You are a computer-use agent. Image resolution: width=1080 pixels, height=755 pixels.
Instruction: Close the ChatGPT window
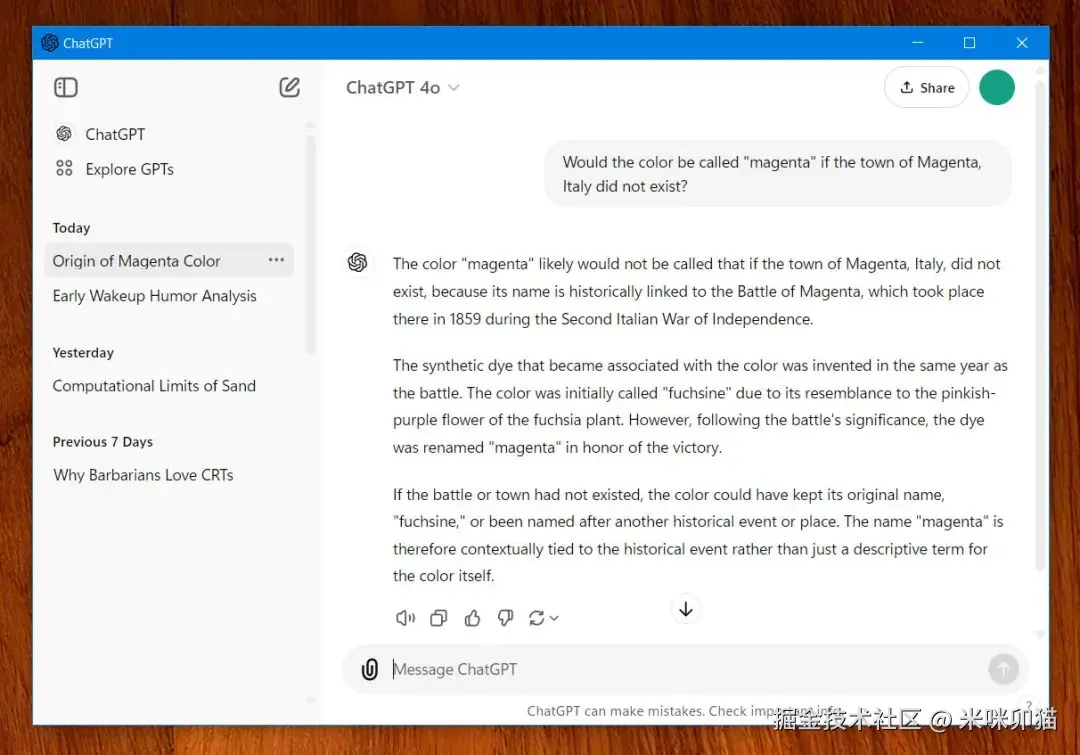pos(1022,43)
